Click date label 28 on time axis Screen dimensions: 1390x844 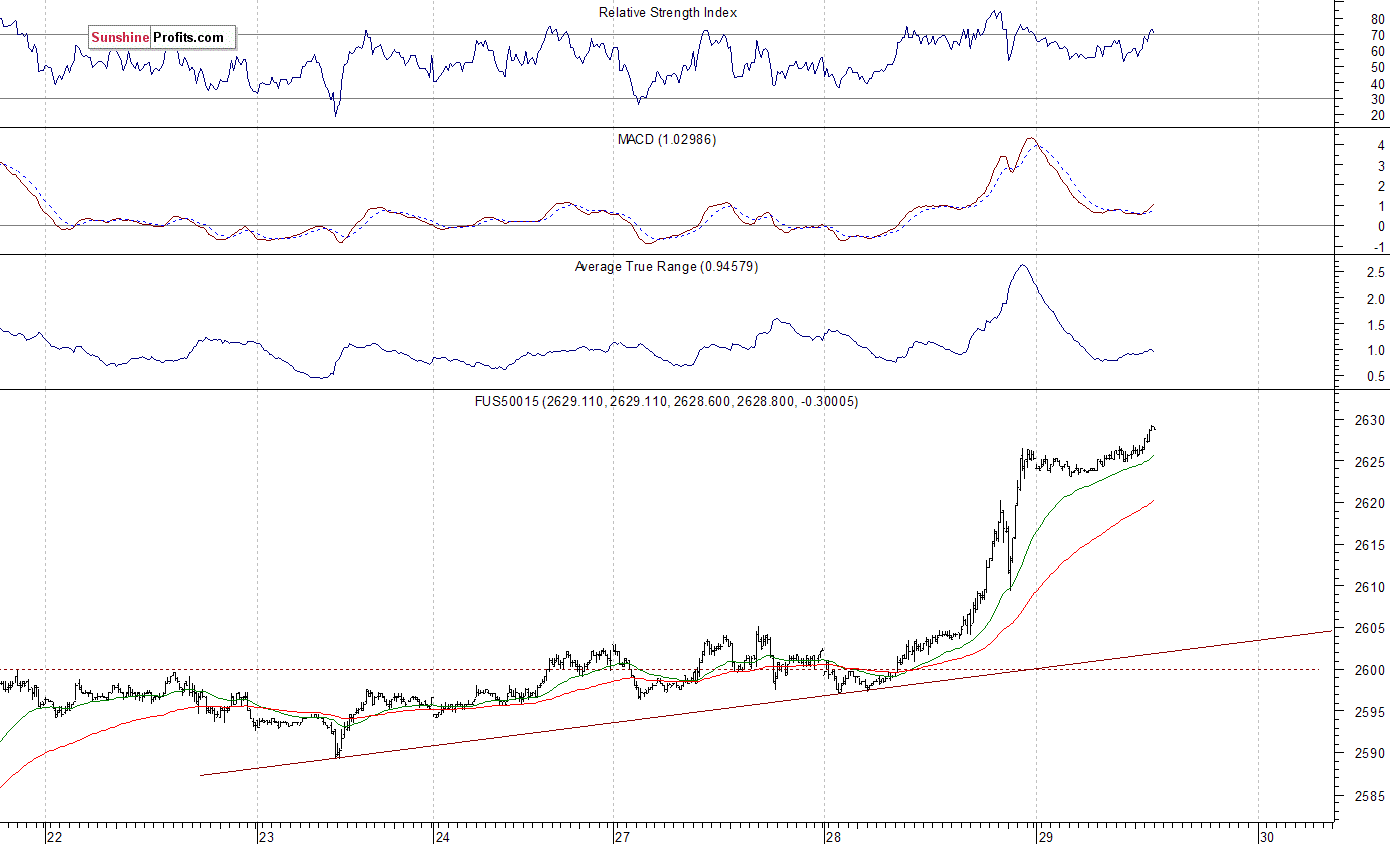point(832,835)
